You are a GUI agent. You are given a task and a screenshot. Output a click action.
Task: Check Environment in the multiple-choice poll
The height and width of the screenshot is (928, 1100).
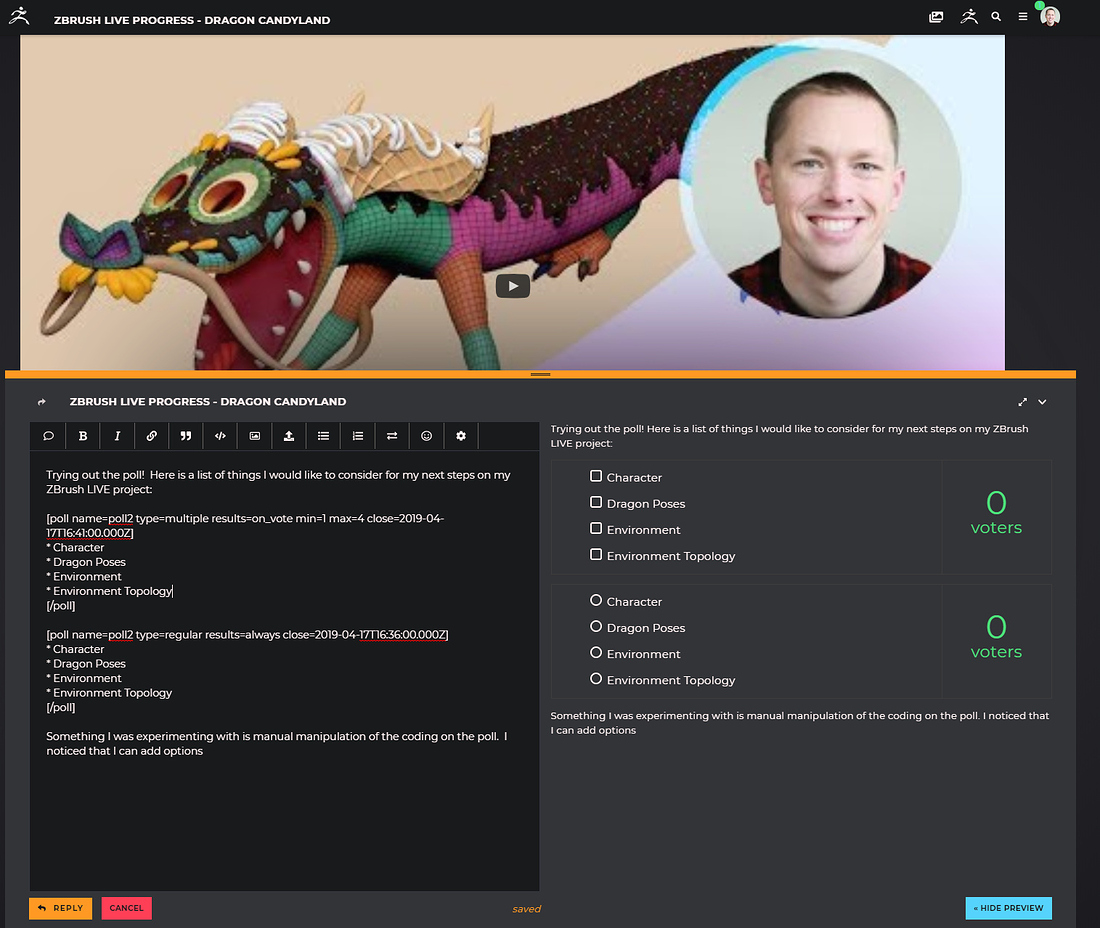[x=596, y=528]
